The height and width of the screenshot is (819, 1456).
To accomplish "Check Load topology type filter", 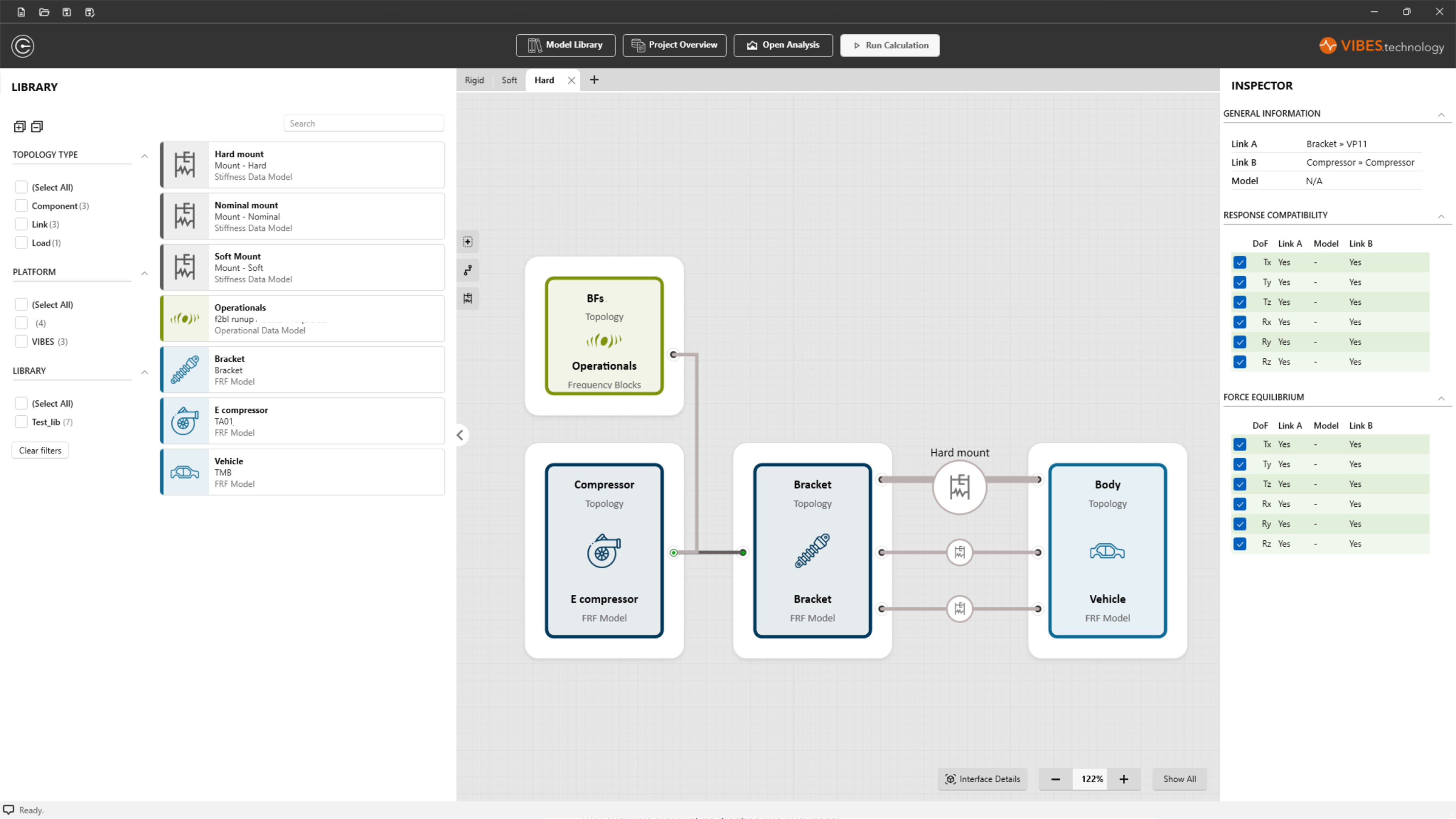I will [x=22, y=243].
